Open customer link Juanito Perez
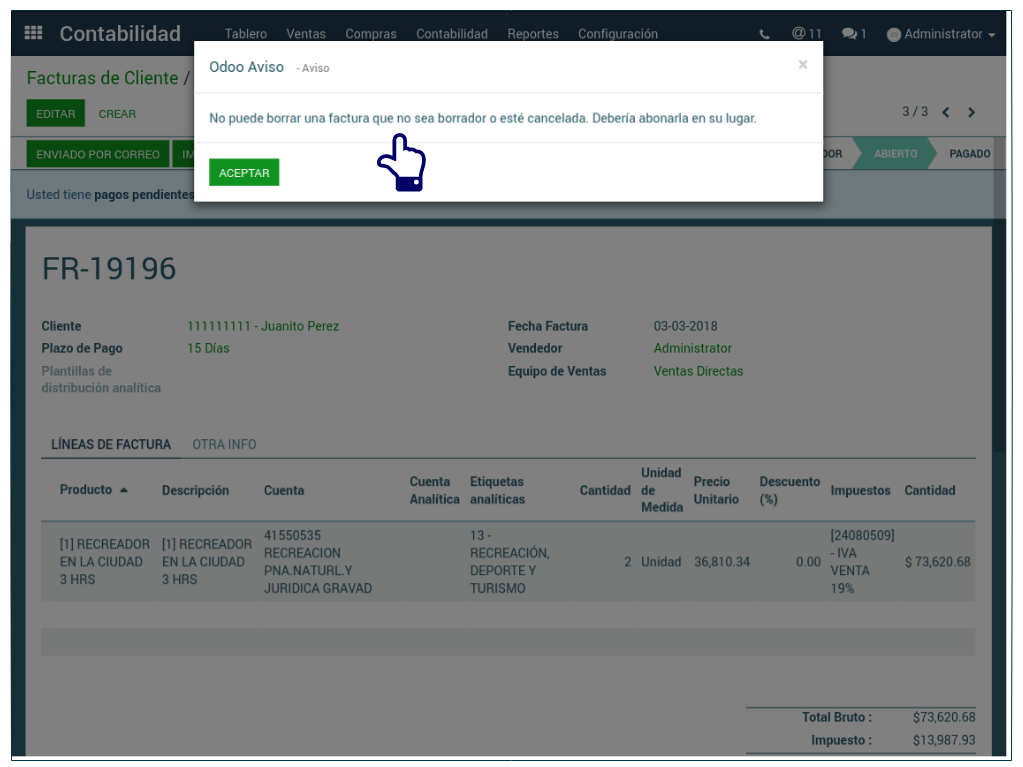 click(x=263, y=326)
